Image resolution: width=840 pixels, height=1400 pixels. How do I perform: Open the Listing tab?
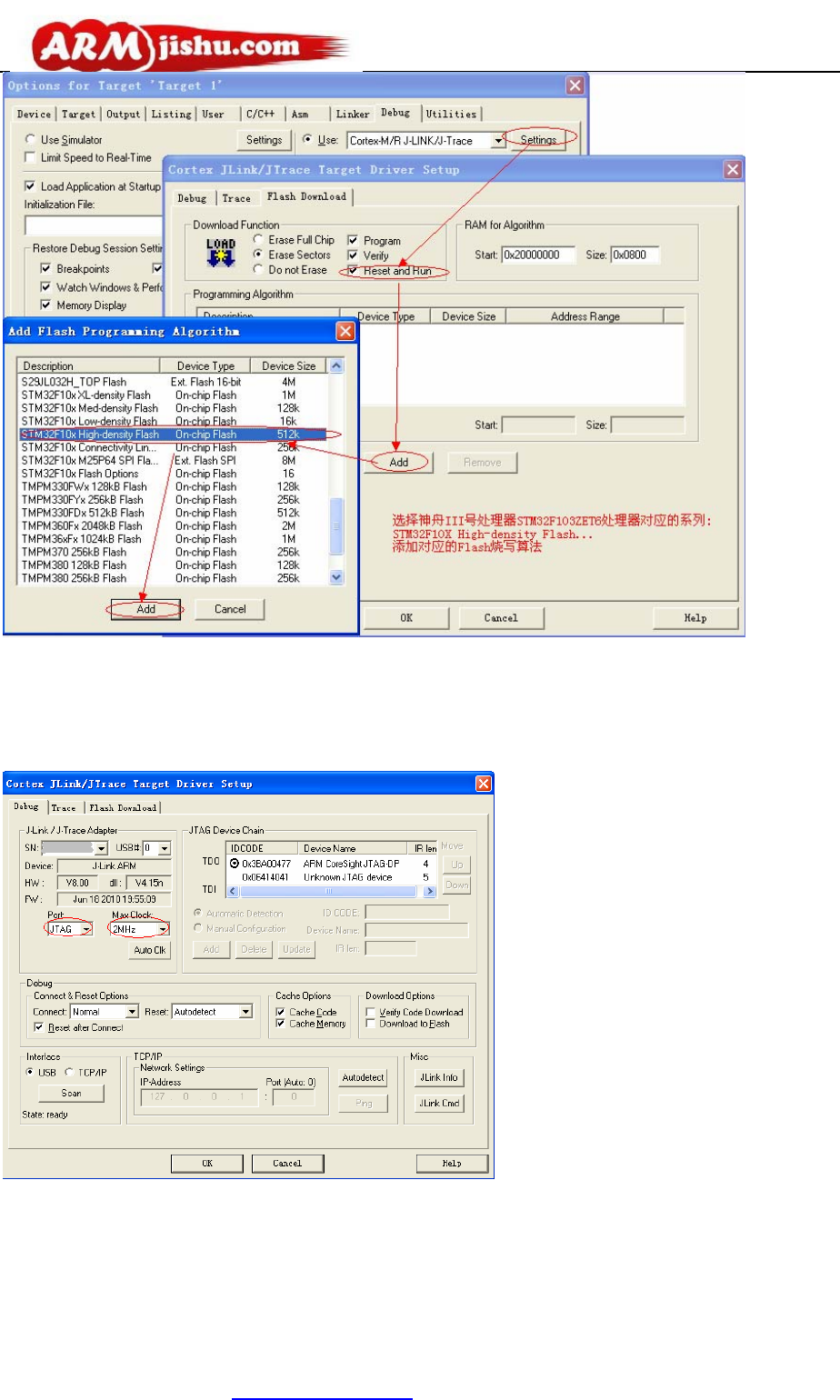[x=171, y=115]
